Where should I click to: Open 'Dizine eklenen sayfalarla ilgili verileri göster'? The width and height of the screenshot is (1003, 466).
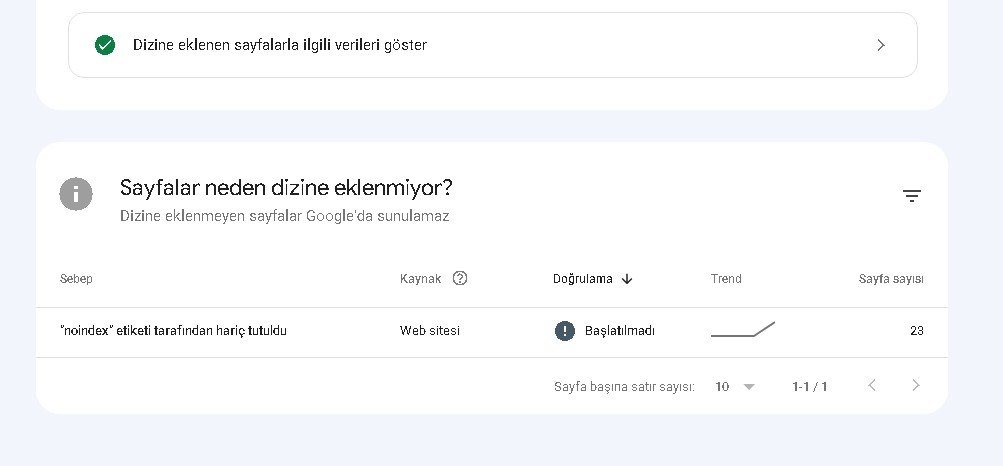tap(493, 45)
